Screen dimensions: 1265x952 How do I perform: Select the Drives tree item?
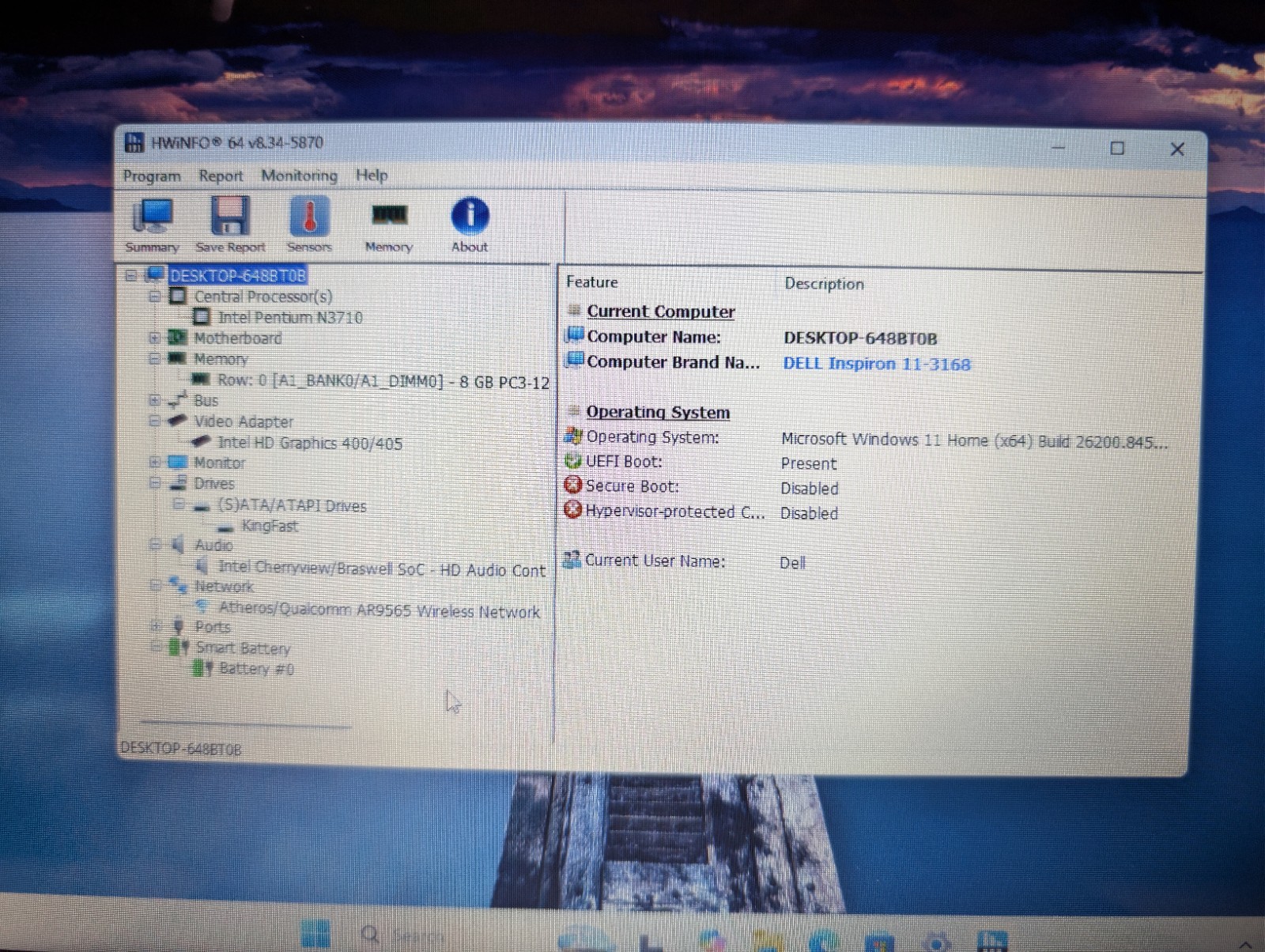[x=214, y=483]
